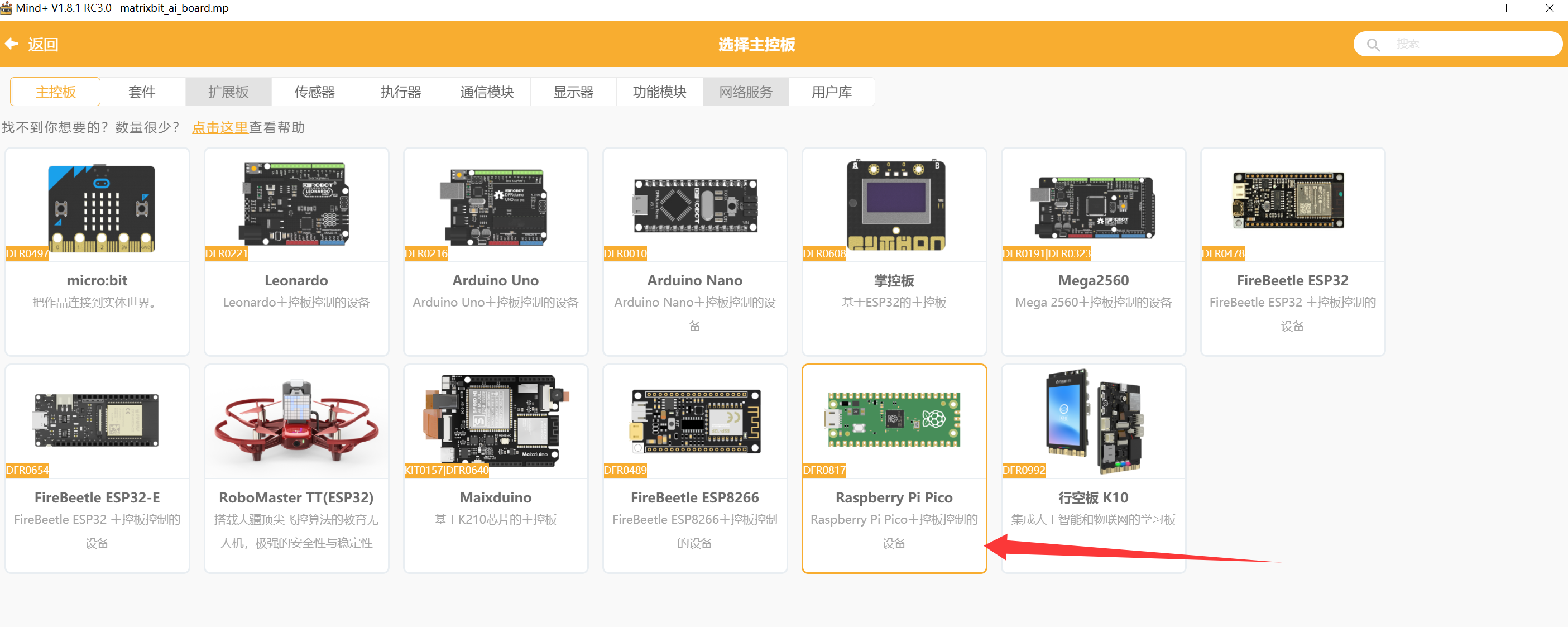Screen dimensions: 1568x627
Task: Click the 把作品连接到实体世界 description
Action: pyautogui.click(x=97, y=303)
